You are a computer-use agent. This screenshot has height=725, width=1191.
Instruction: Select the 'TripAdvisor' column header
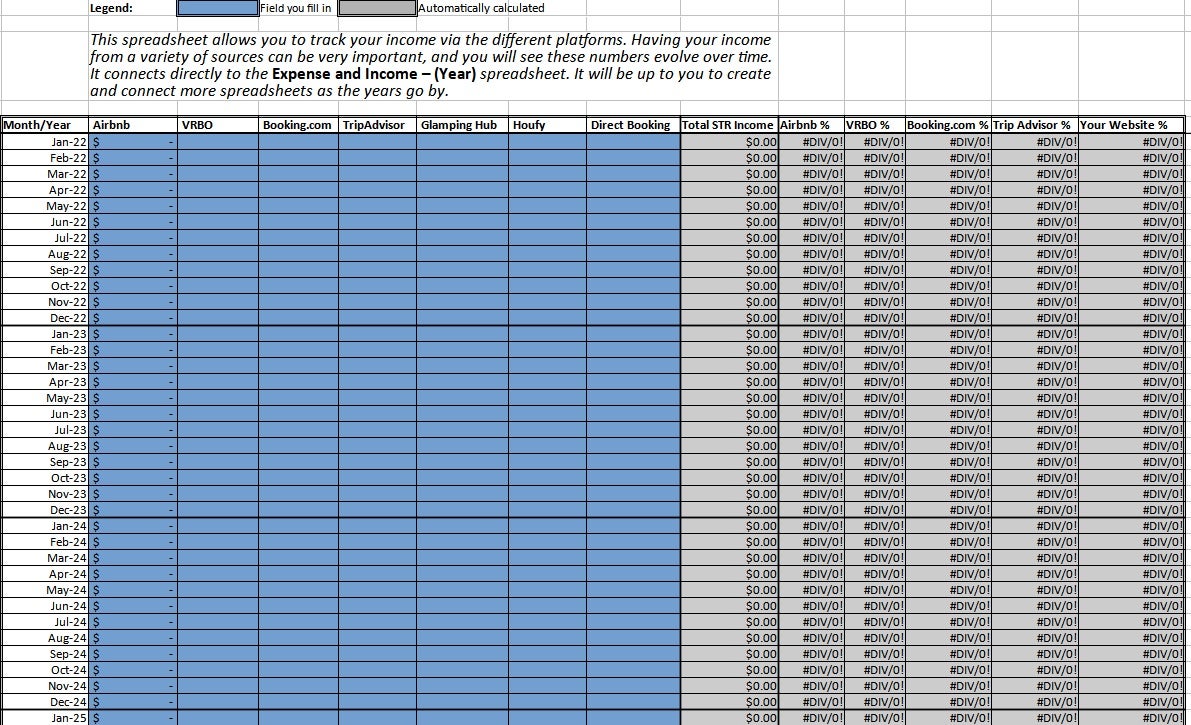coord(378,125)
